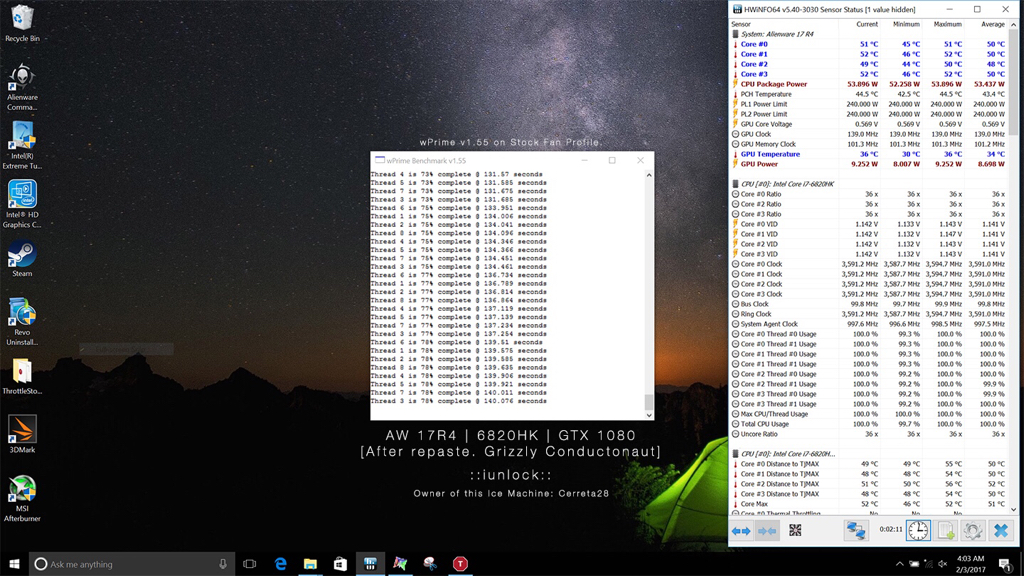This screenshot has height=576, width=1024.
Task: Switch to ThrottleStop red T taskbar icon
Action: pyautogui.click(x=460, y=564)
